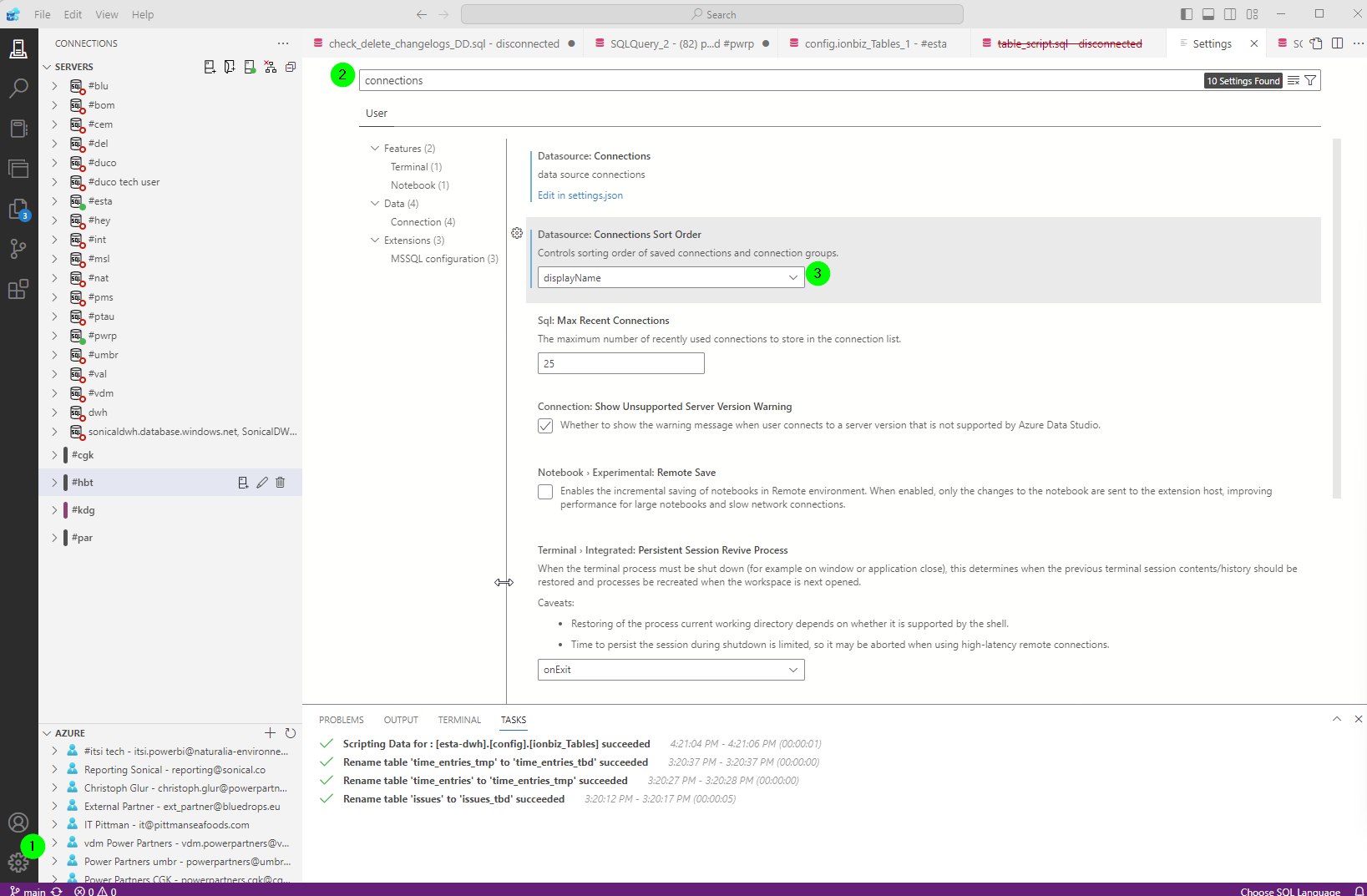Delete the #hbt server group
Image resolution: width=1367 pixels, height=896 pixels.
[281, 483]
